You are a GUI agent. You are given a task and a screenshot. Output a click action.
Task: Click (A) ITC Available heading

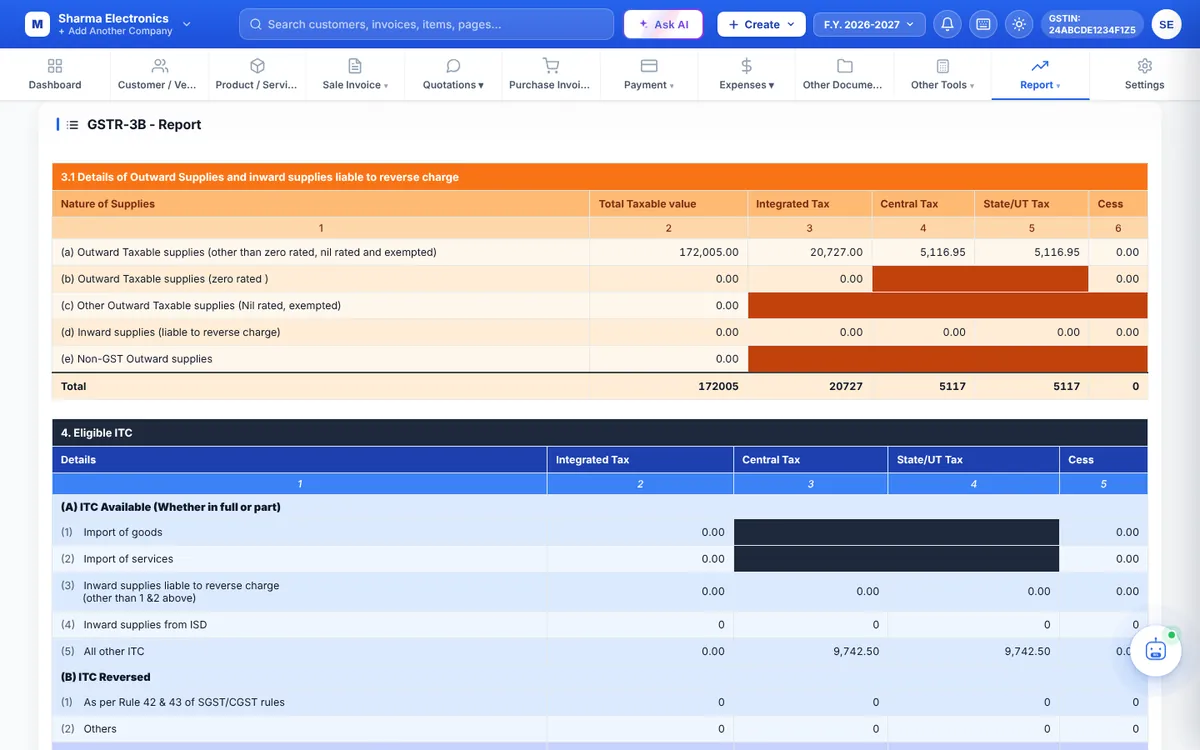(x=171, y=507)
